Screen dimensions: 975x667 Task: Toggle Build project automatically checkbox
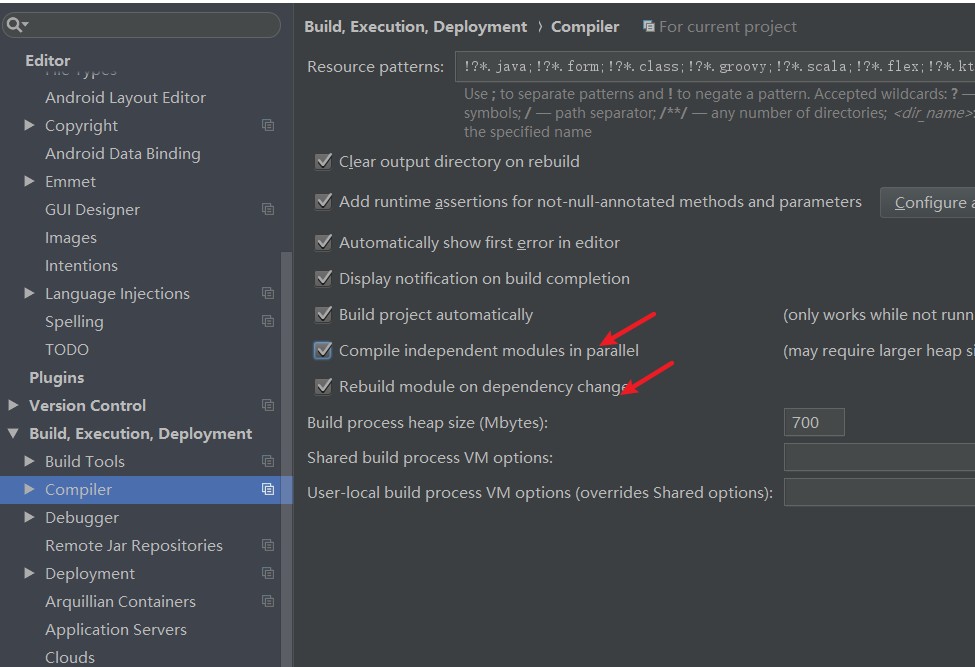323,314
